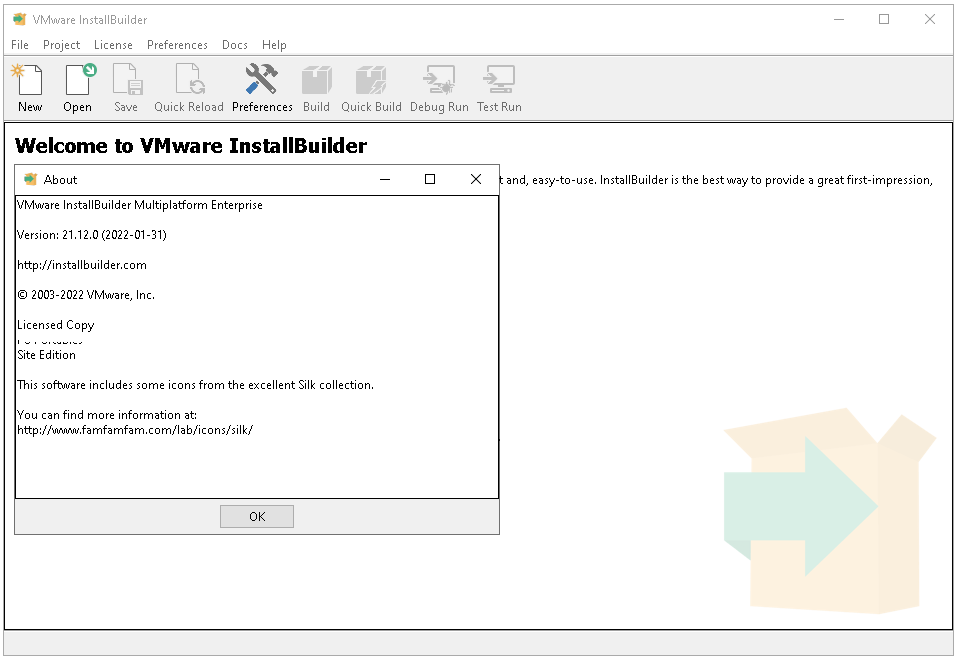This screenshot has height=659, width=956.
Task: Click the Save toolbar icon
Action: tap(126, 88)
